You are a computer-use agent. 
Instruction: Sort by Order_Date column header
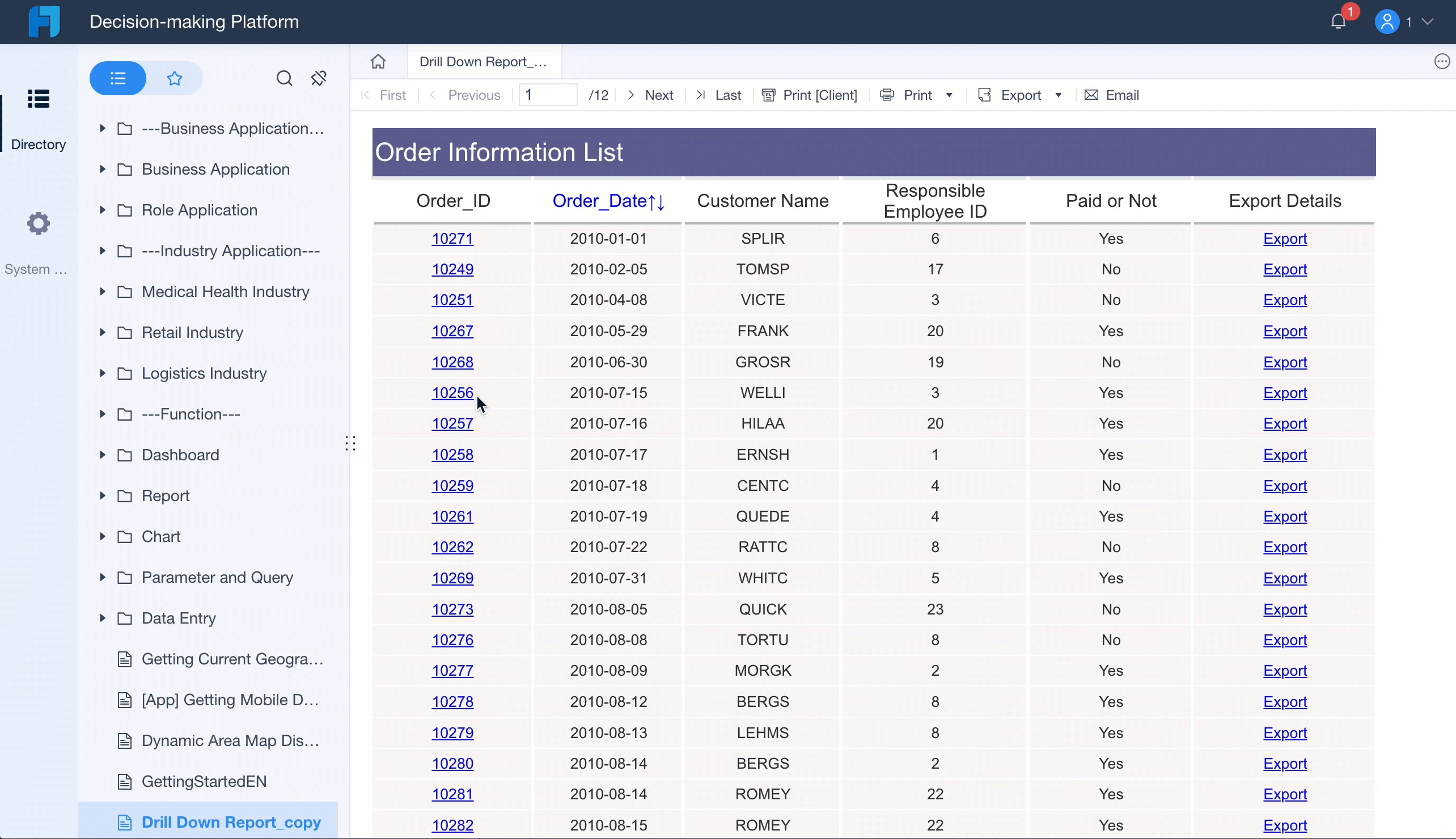608,201
